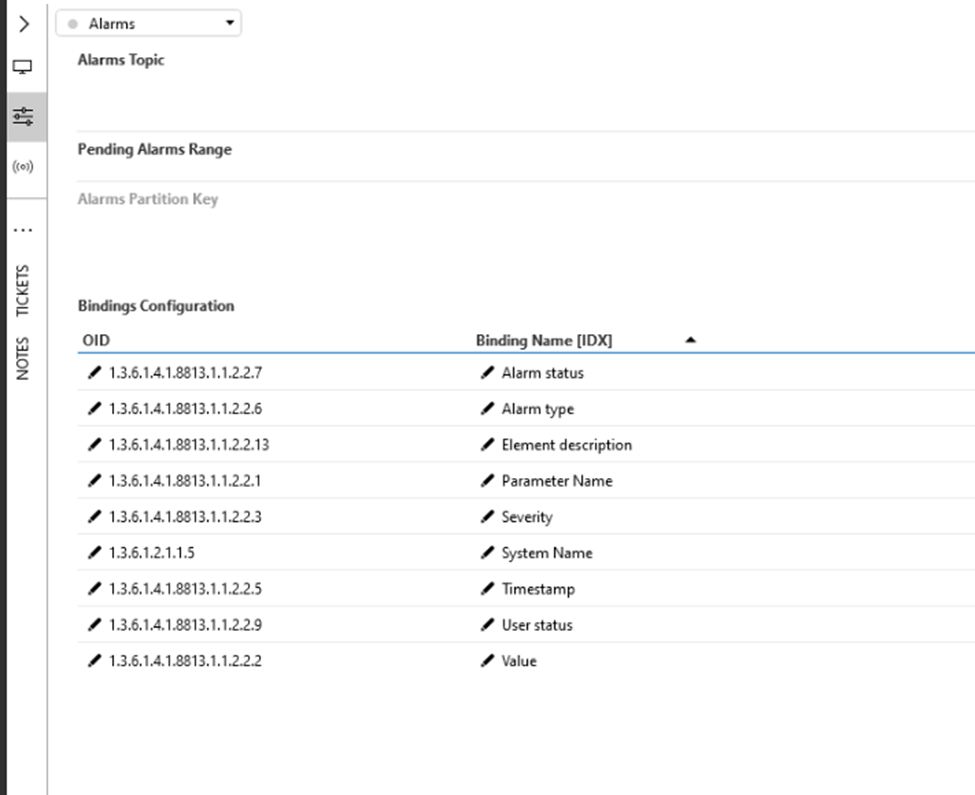Edit OID 1.3.6.1.2.1.1.5 via pencil icon
The width and height of the screenshot is (975, 795).
click(x=94, y=553)
